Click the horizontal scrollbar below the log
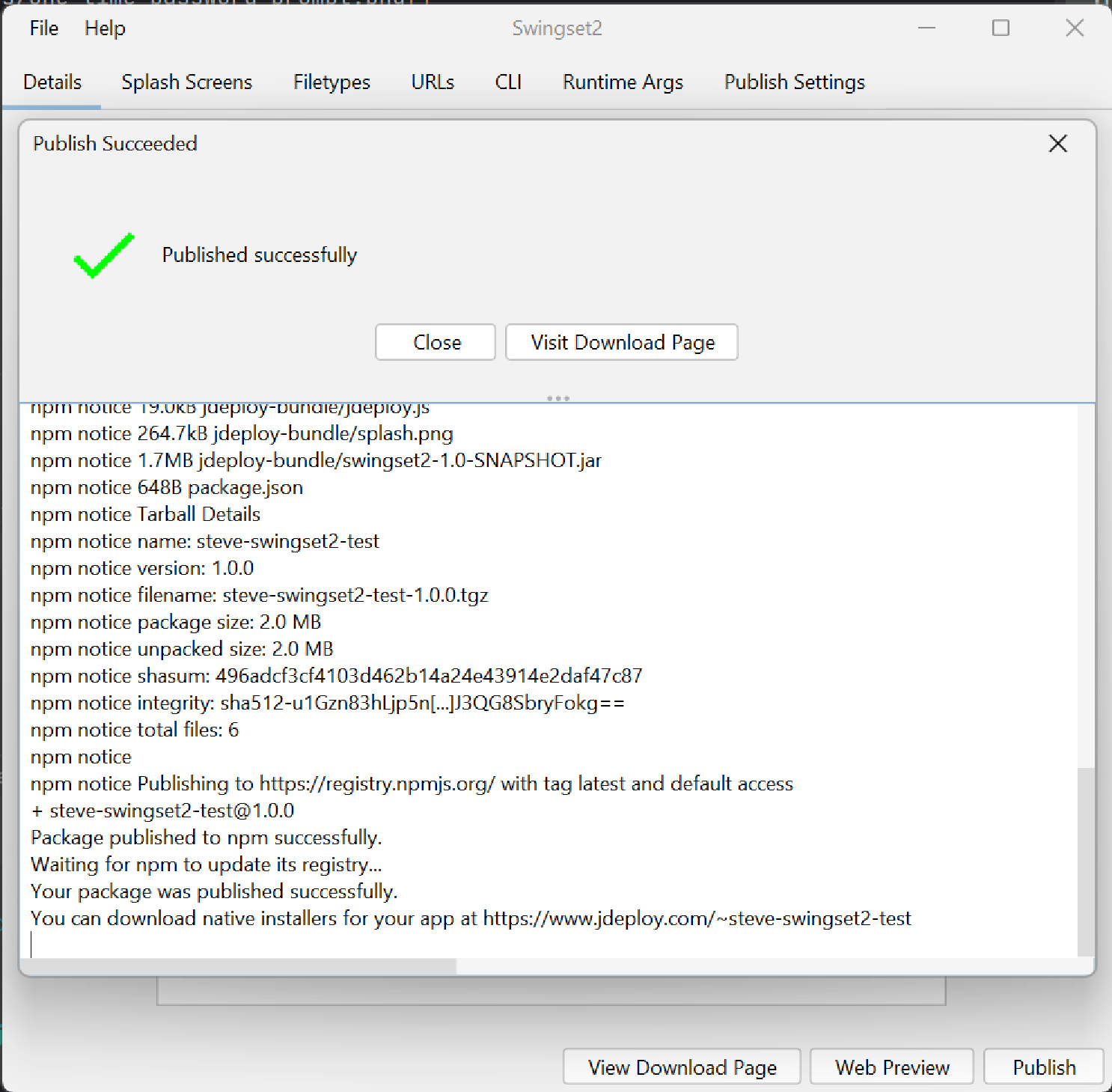Viewport: 1112px width, 1092px height. click(239, 966)
